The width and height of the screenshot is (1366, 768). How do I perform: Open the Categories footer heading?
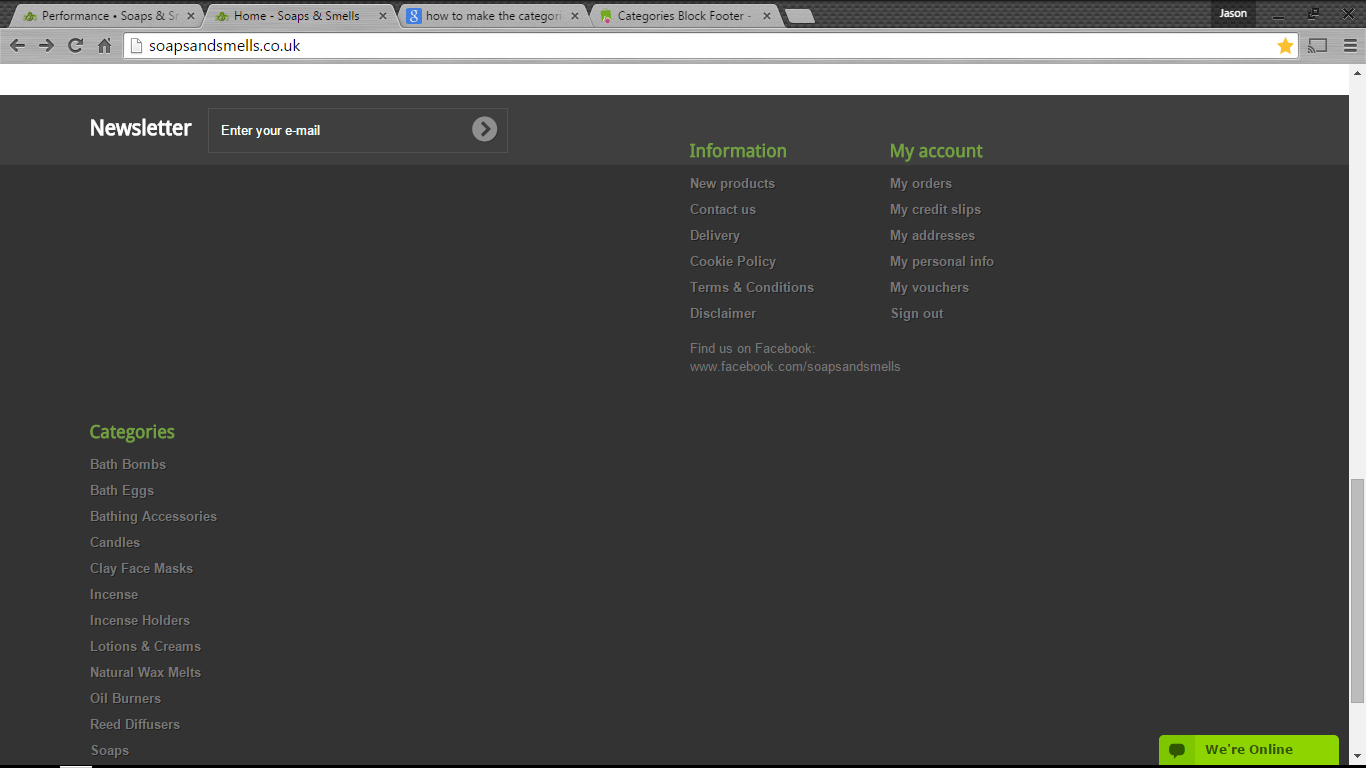[132, 432]
